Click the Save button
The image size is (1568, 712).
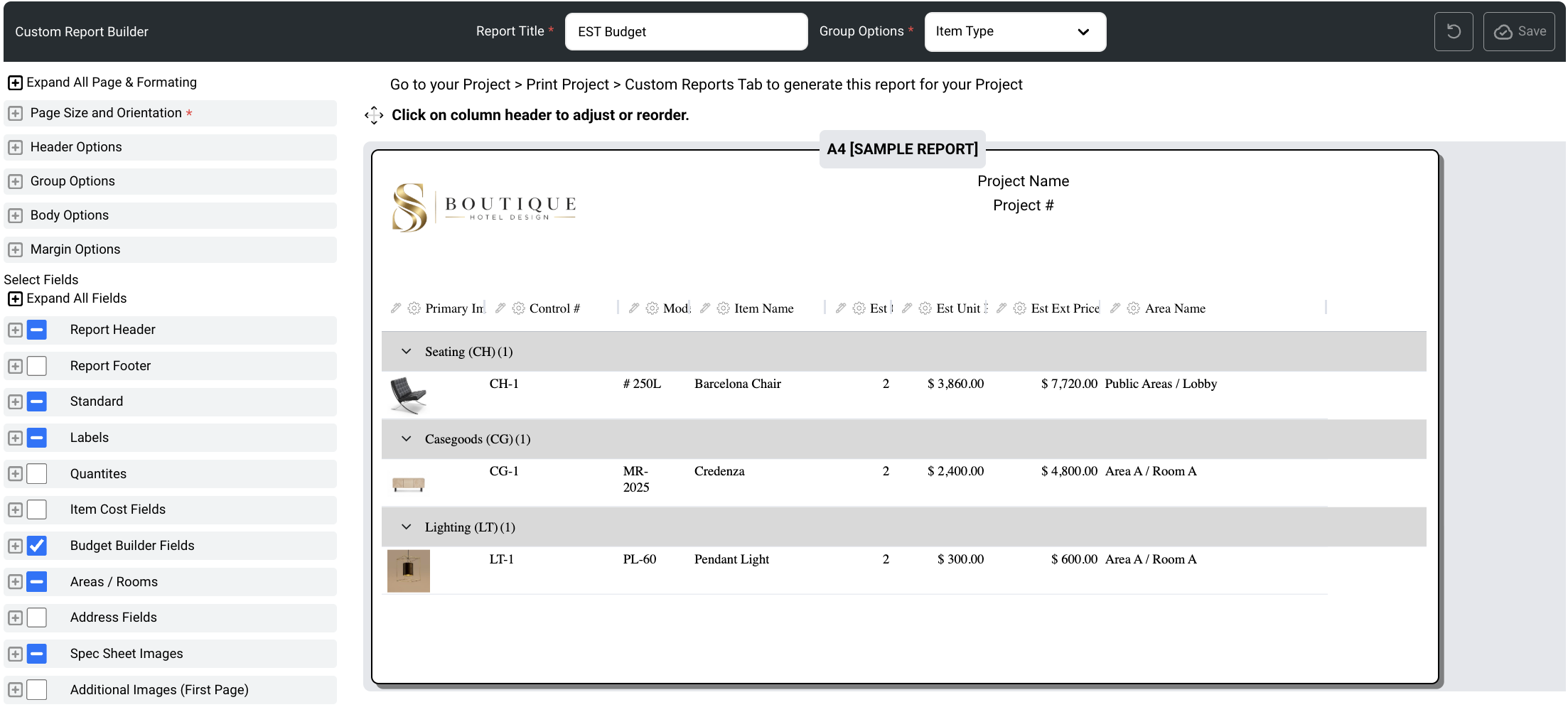pyautogui.click(x=1519, y=32)
